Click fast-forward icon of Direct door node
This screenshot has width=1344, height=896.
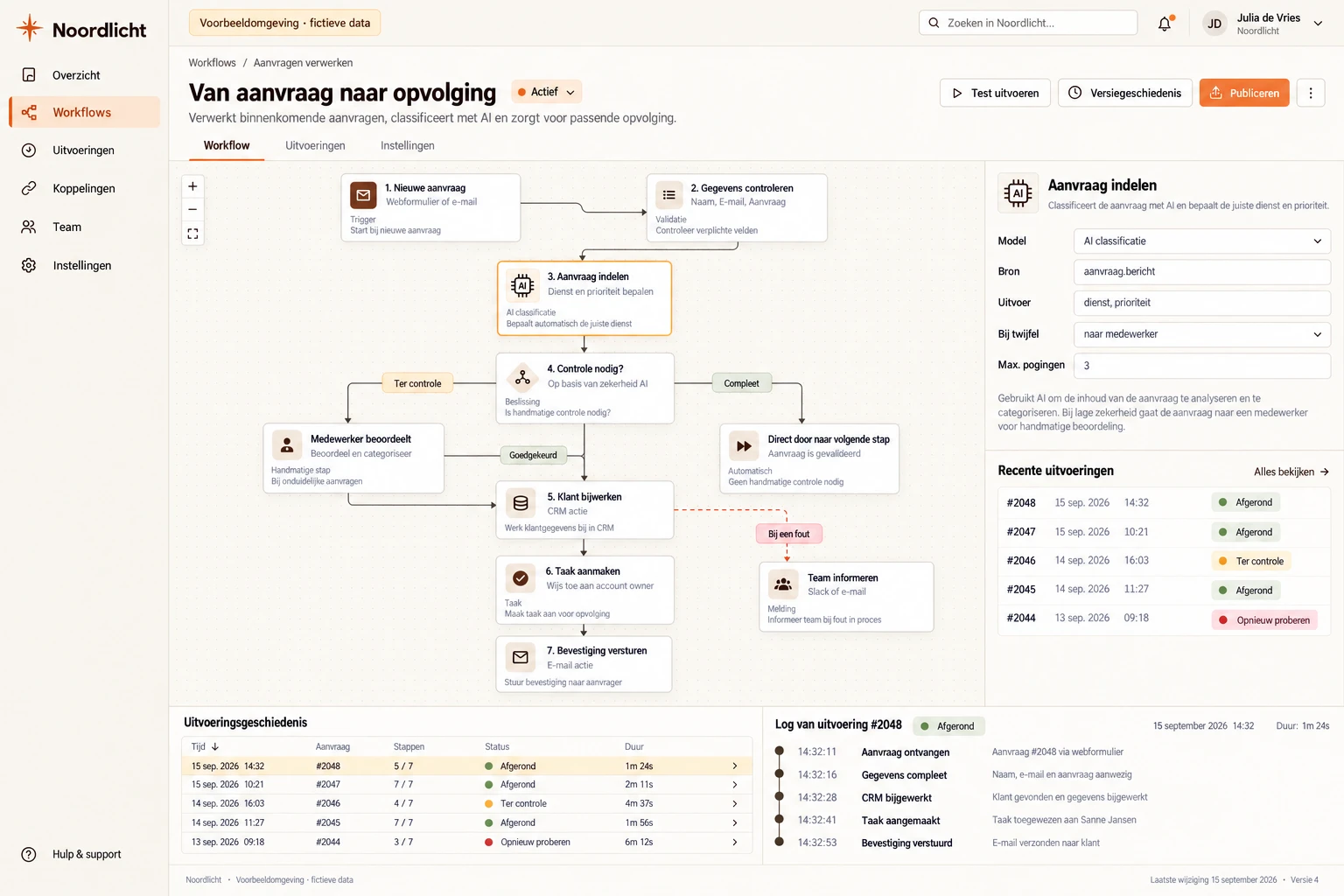coord(744,446)
